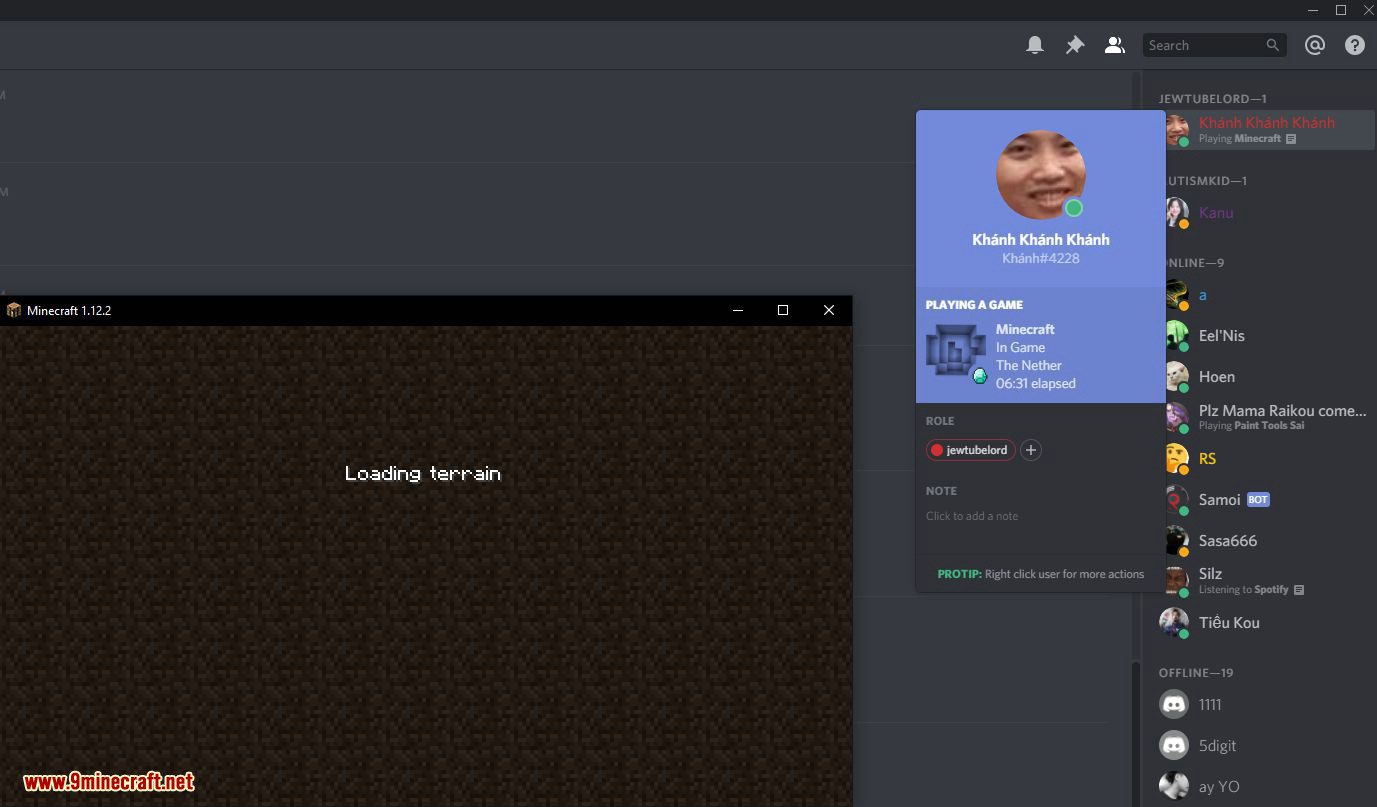Select member Tiêu Kou in list
The width and height of the screenshot is (1377, 807).
pos(1265,622)
